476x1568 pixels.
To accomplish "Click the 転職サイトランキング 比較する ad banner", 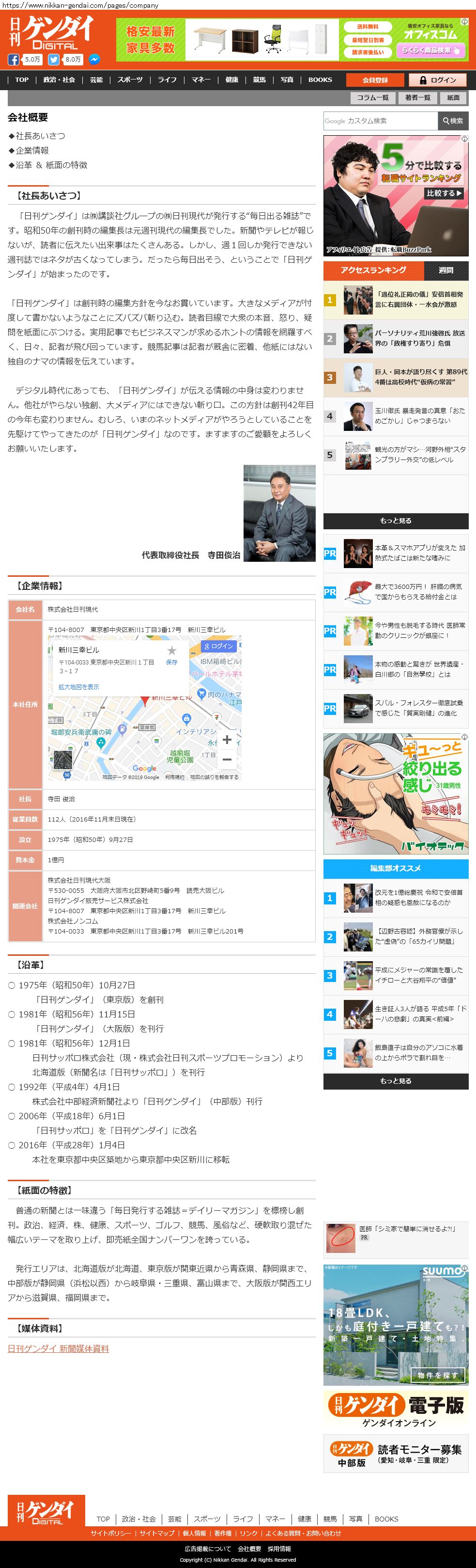I will click(396, 195).
